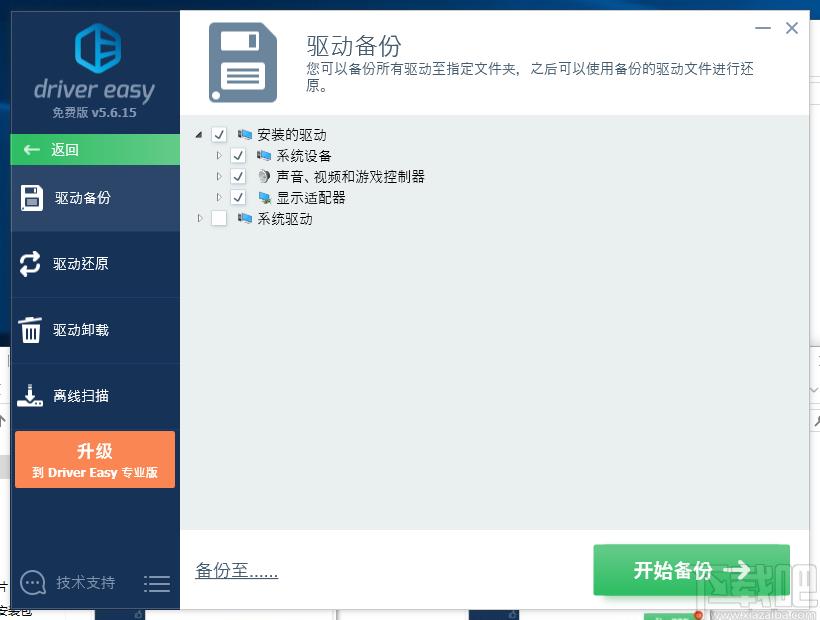
Task: Click the speaker icon for 声音、视频和游戏控制器
Action: [264, 177]
